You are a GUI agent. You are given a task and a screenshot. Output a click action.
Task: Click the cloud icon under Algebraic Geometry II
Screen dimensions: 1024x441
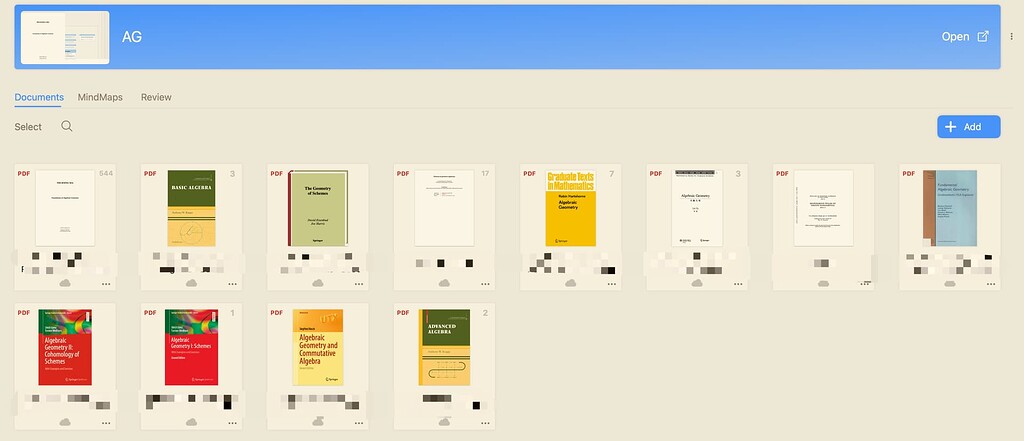click(x=65, y=423)
